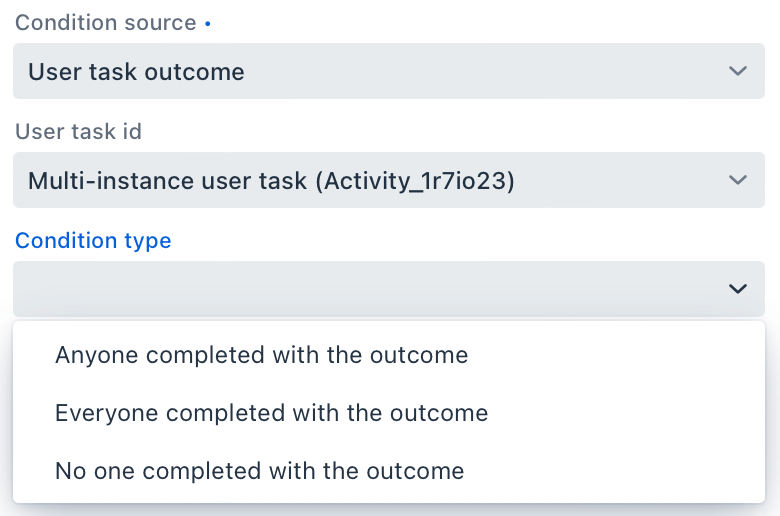Open the Condition source dropdown
Viewport: 780px width, 516px height.
389,71
